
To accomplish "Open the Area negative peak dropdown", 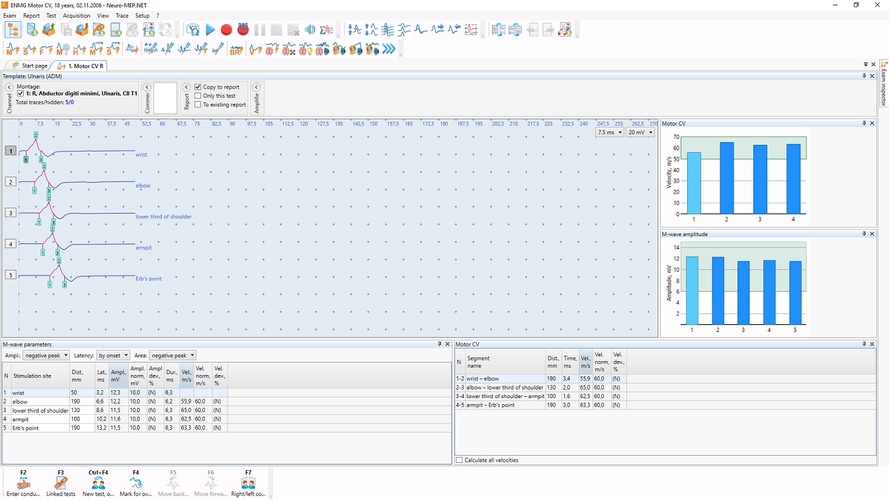I will tap(172, 355).
